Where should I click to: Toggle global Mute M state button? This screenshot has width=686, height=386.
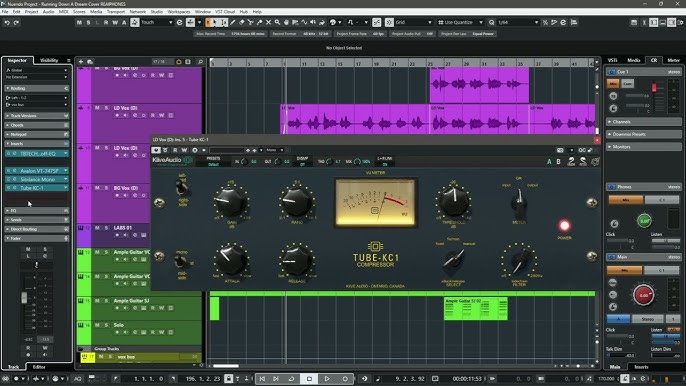[79, 22]
